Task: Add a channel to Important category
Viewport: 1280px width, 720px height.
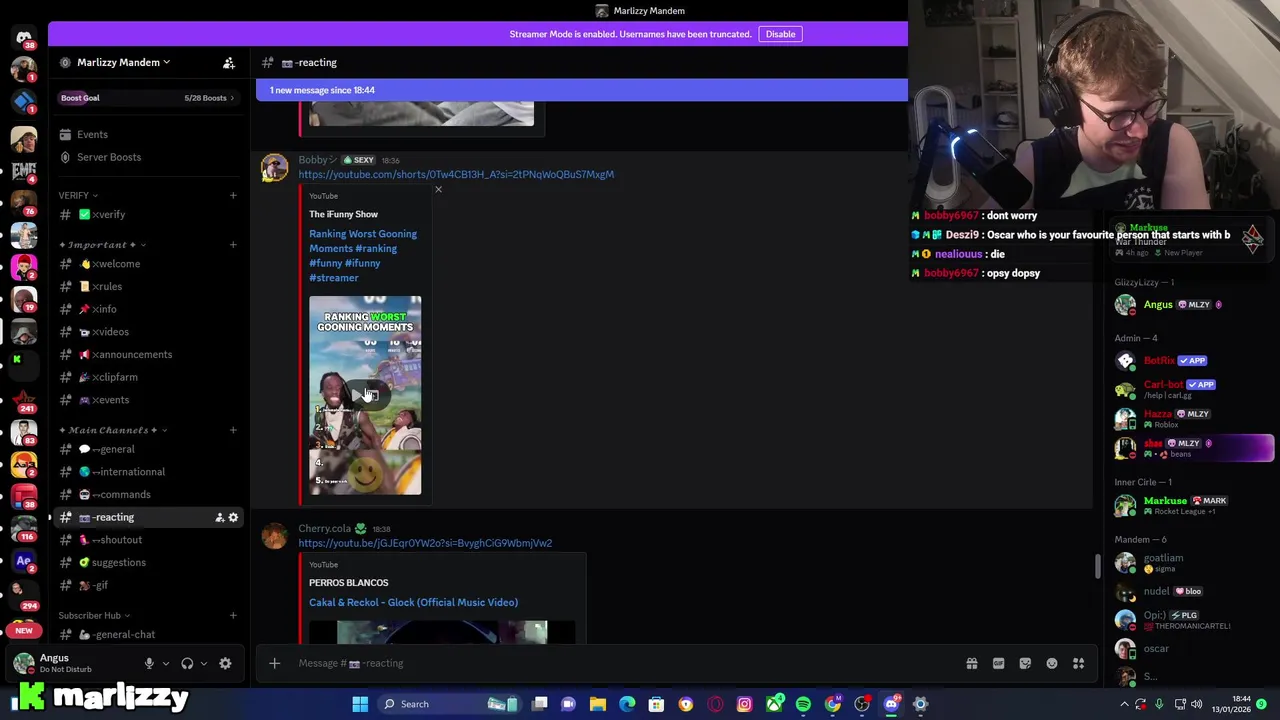Action: coord(233,245)
